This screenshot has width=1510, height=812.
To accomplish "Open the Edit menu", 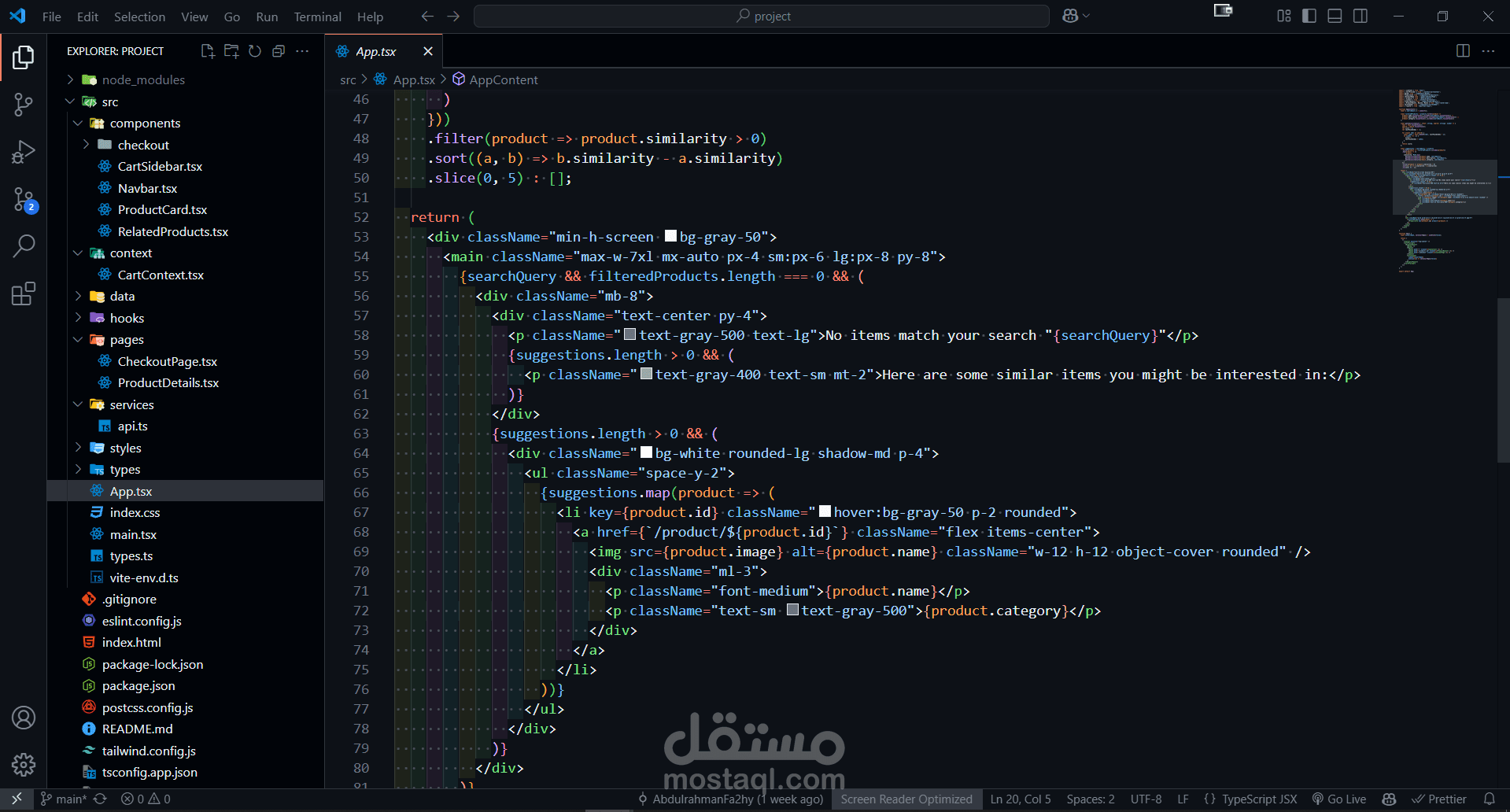I will tap(87, 17).
